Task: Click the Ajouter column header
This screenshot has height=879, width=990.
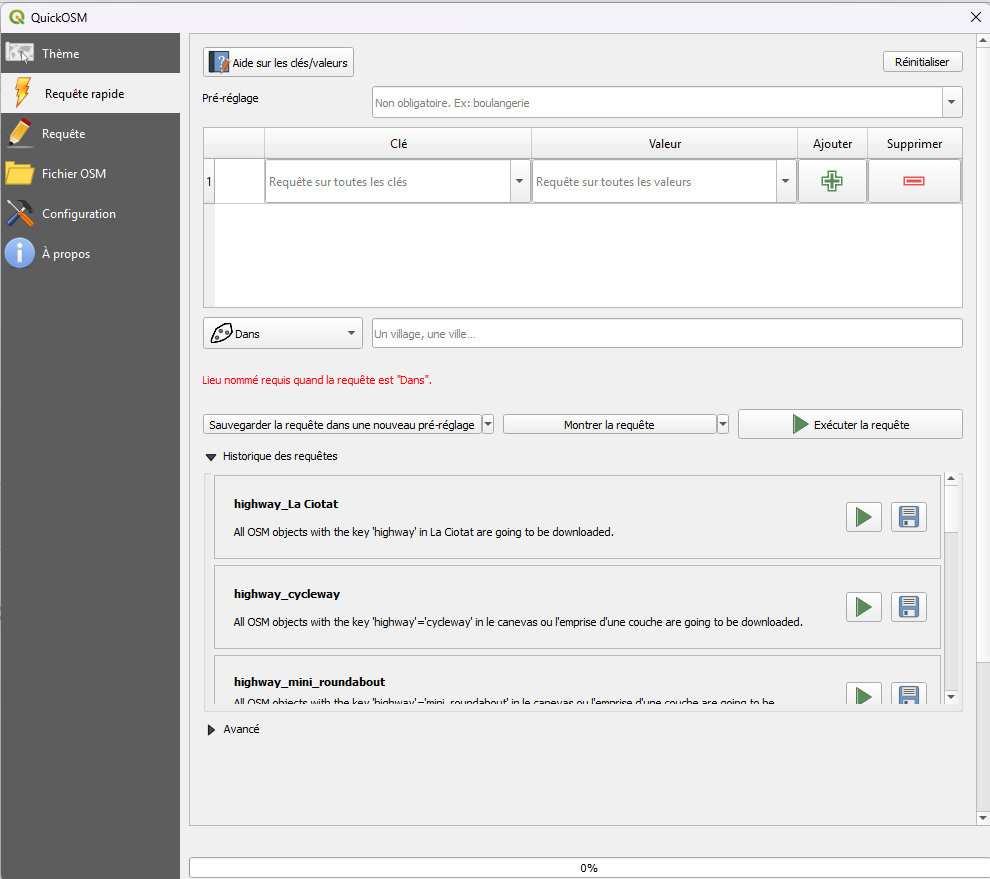Action: pyautogui.click(x=833, y=143)
